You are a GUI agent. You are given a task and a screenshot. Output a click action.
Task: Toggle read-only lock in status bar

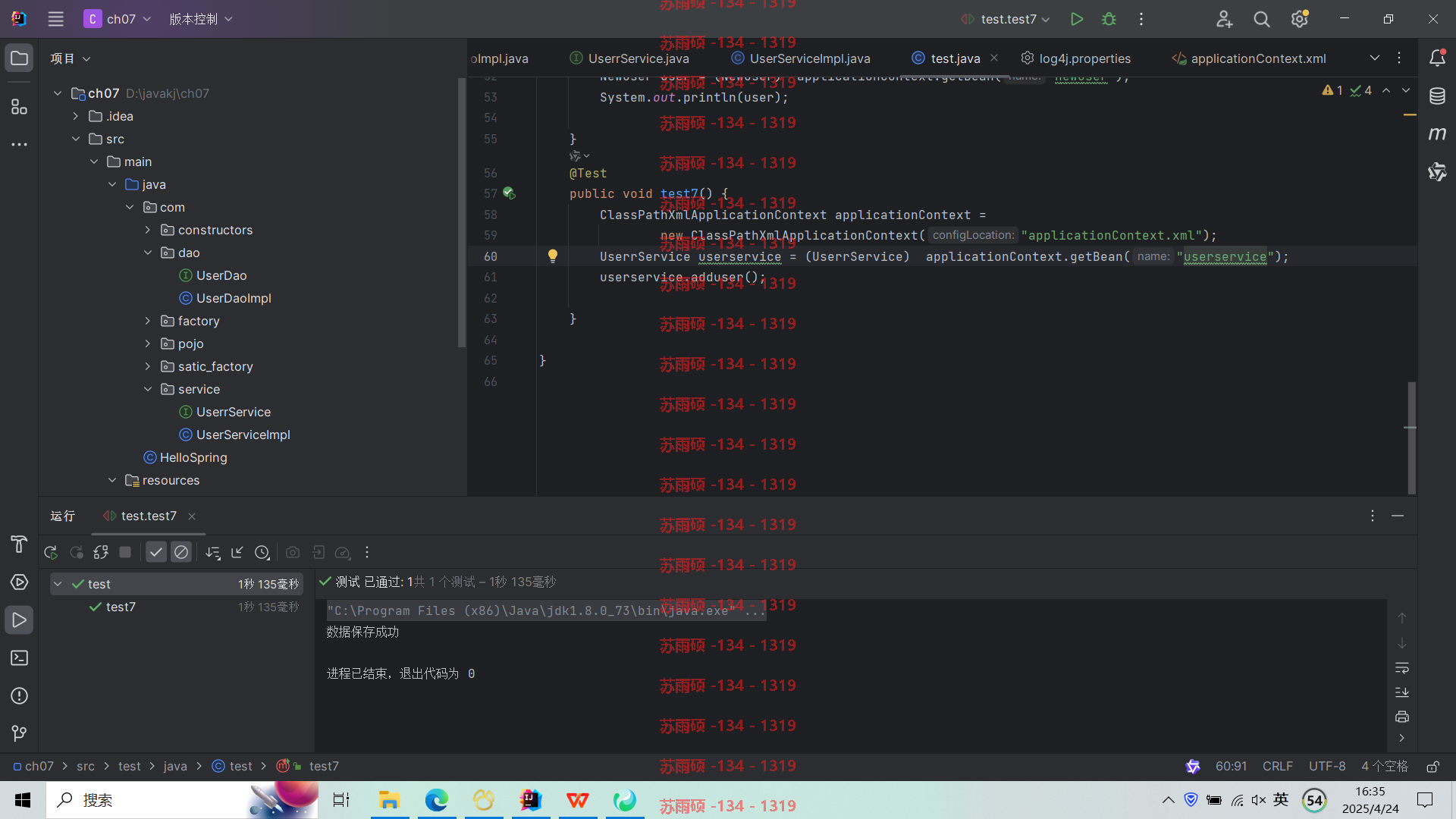(x=1433, y=767)
